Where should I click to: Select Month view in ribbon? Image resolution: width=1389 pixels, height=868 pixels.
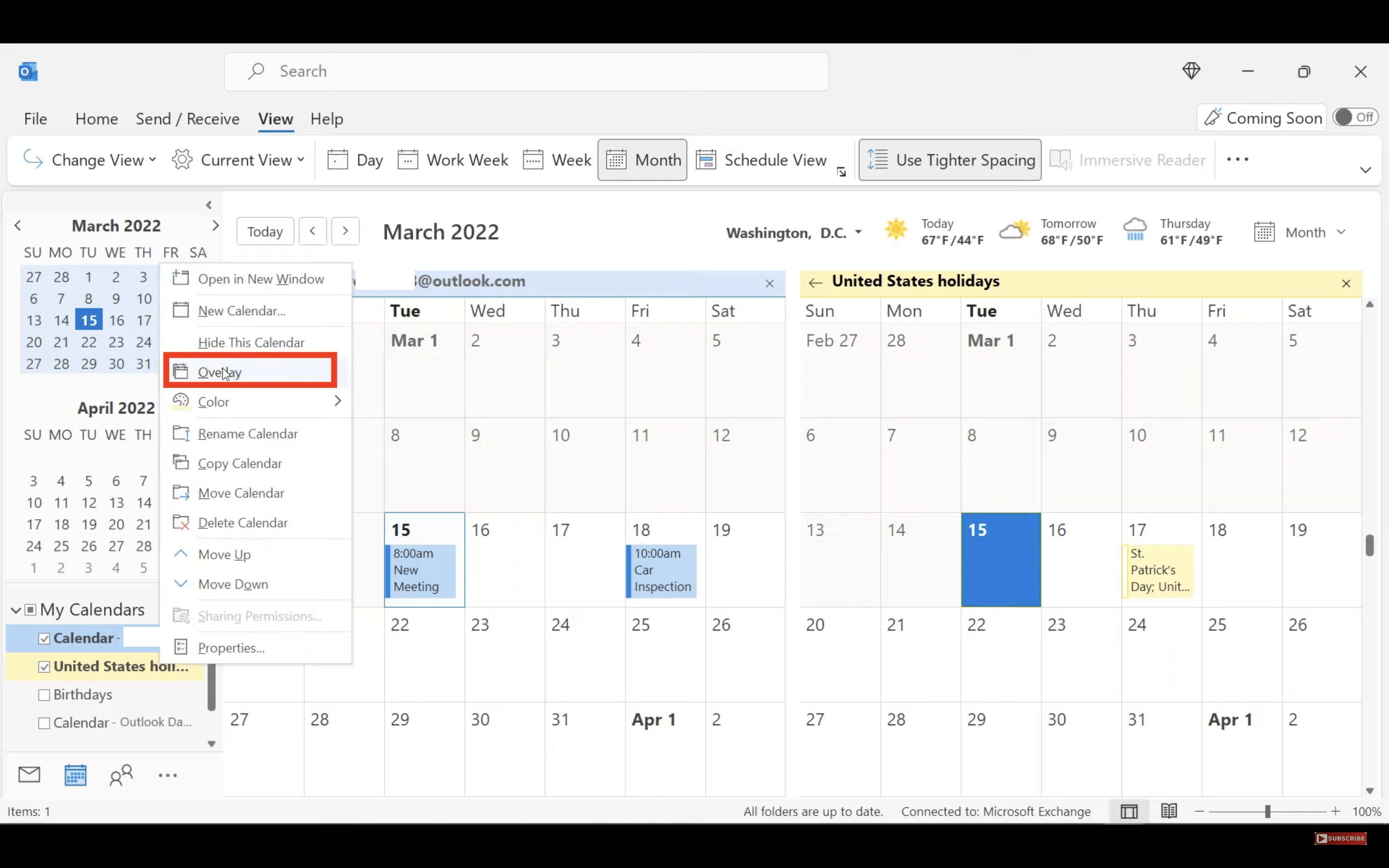coord(642,160)
